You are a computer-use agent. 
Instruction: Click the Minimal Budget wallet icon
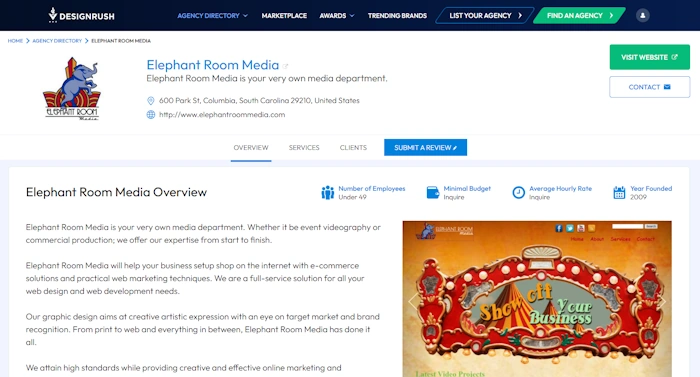click(x=433, y=192)
